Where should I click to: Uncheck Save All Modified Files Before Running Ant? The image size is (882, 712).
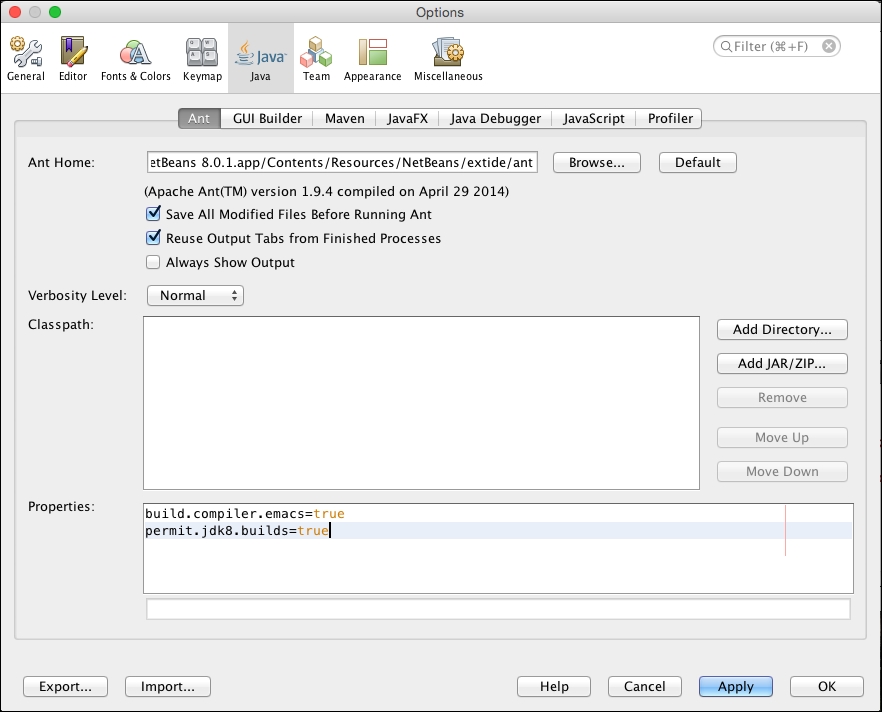point(153,214)
